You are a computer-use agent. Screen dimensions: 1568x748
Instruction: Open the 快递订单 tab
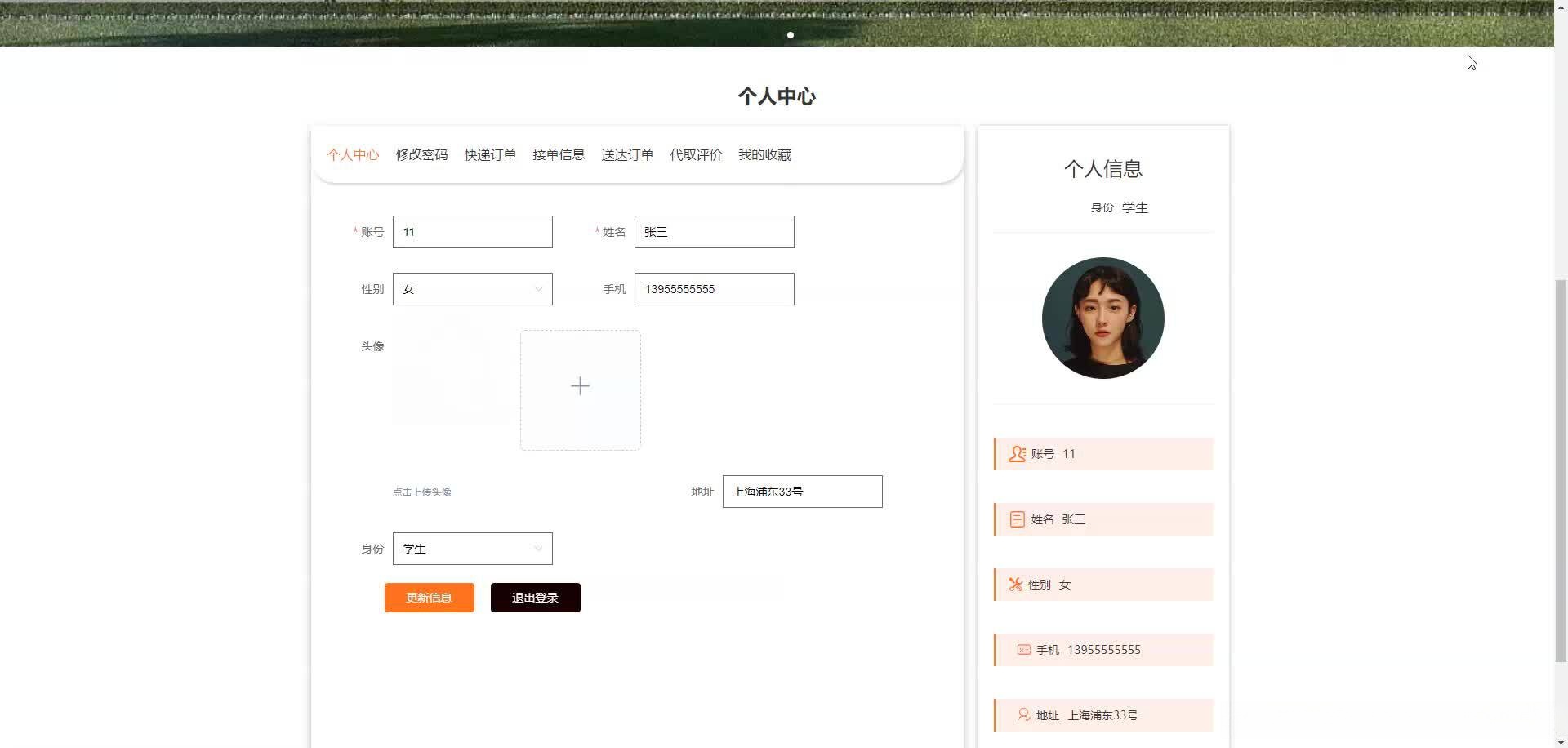[490, 154]
